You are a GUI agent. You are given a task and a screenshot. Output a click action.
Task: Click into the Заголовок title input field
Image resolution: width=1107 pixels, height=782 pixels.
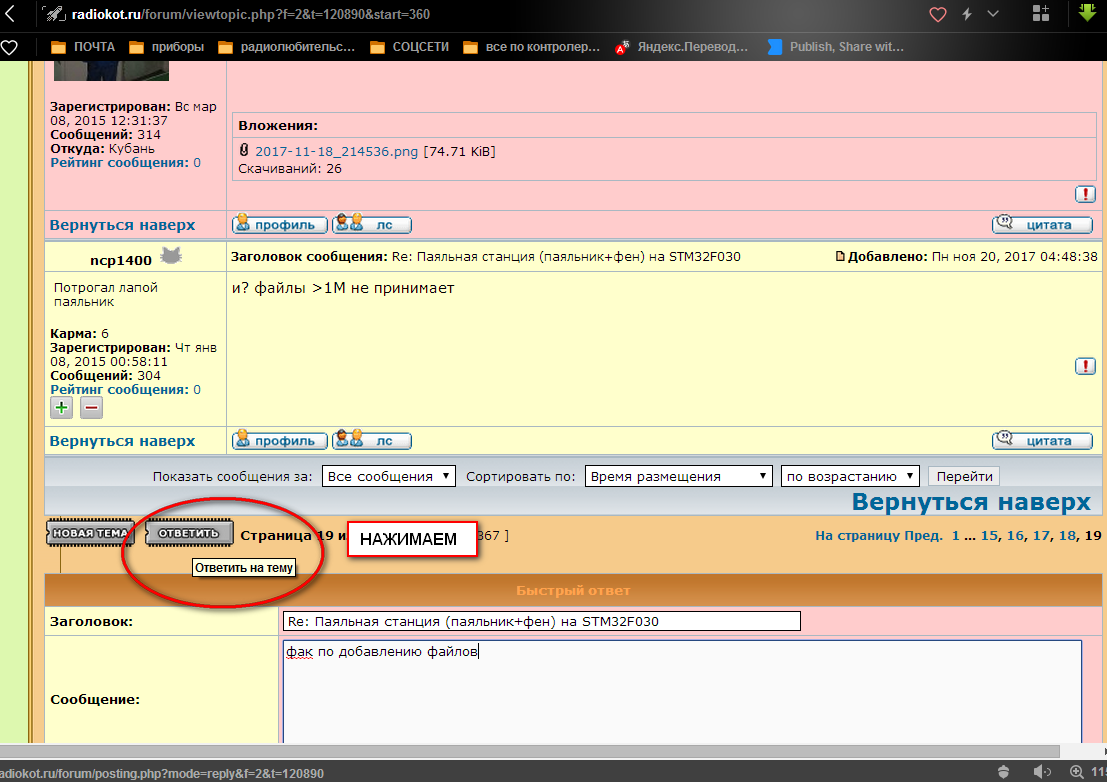click(541, 621)
